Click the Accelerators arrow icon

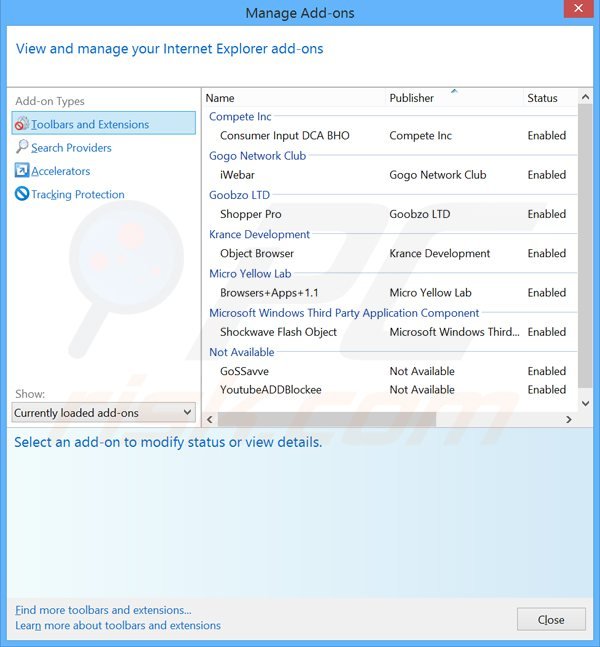[22, 170]
